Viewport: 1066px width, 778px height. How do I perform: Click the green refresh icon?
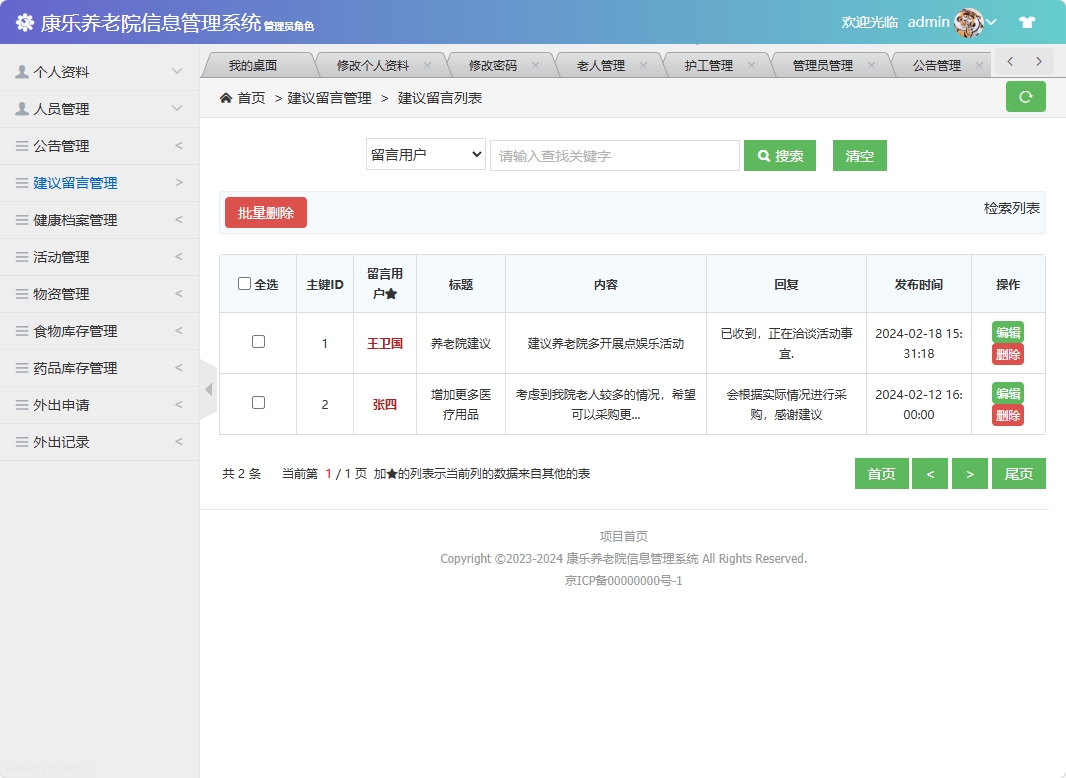tap(1025, 96)
